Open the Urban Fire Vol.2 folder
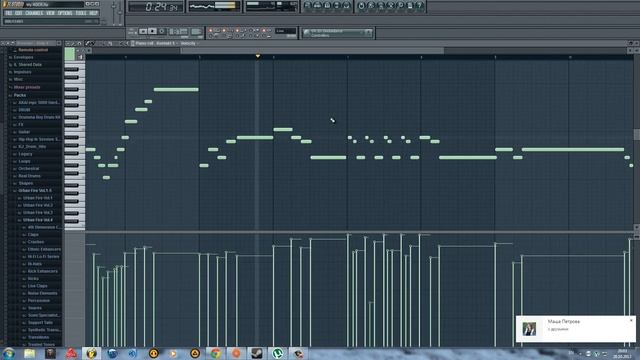Image resolution: width=640 pixels, height=360 pixels. click(38, 205)
